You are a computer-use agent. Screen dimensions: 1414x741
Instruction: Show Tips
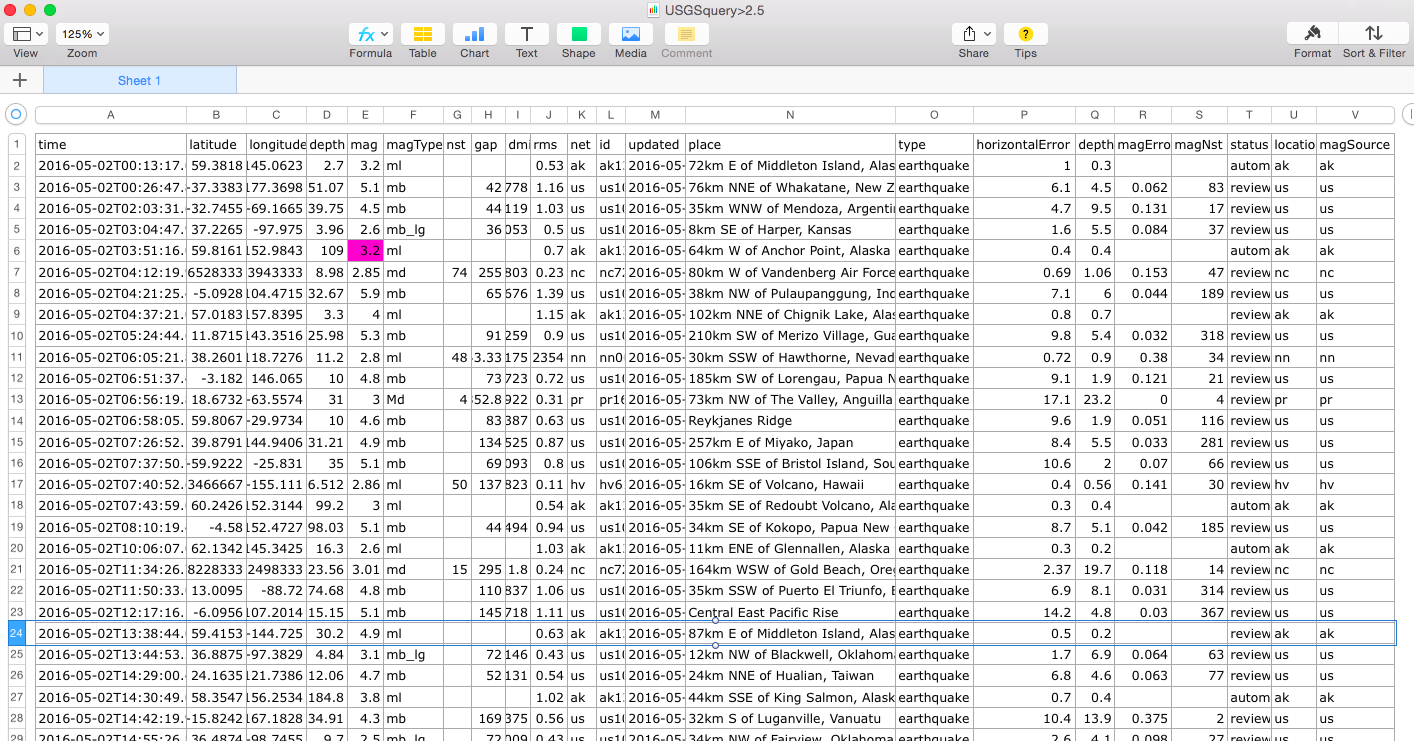pyautogui.click(x=1026, y=34)
